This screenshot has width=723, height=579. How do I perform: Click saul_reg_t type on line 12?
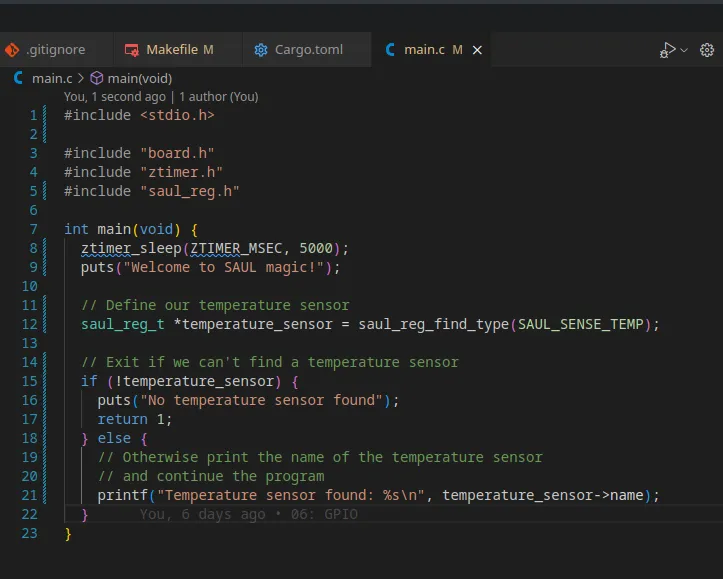tap(123, 325)
